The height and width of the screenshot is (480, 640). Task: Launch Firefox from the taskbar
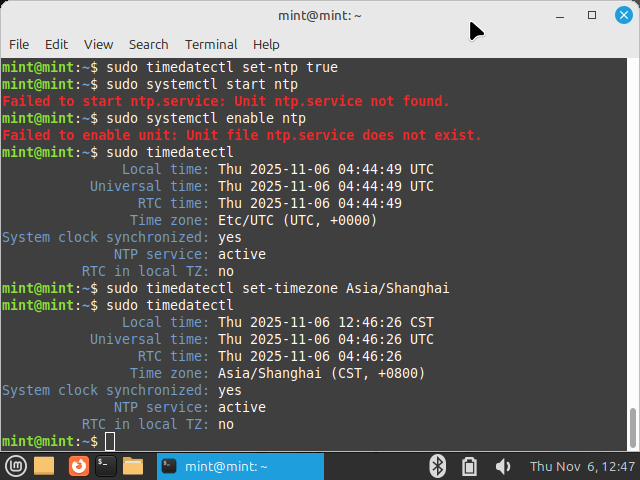pos(78,466)
